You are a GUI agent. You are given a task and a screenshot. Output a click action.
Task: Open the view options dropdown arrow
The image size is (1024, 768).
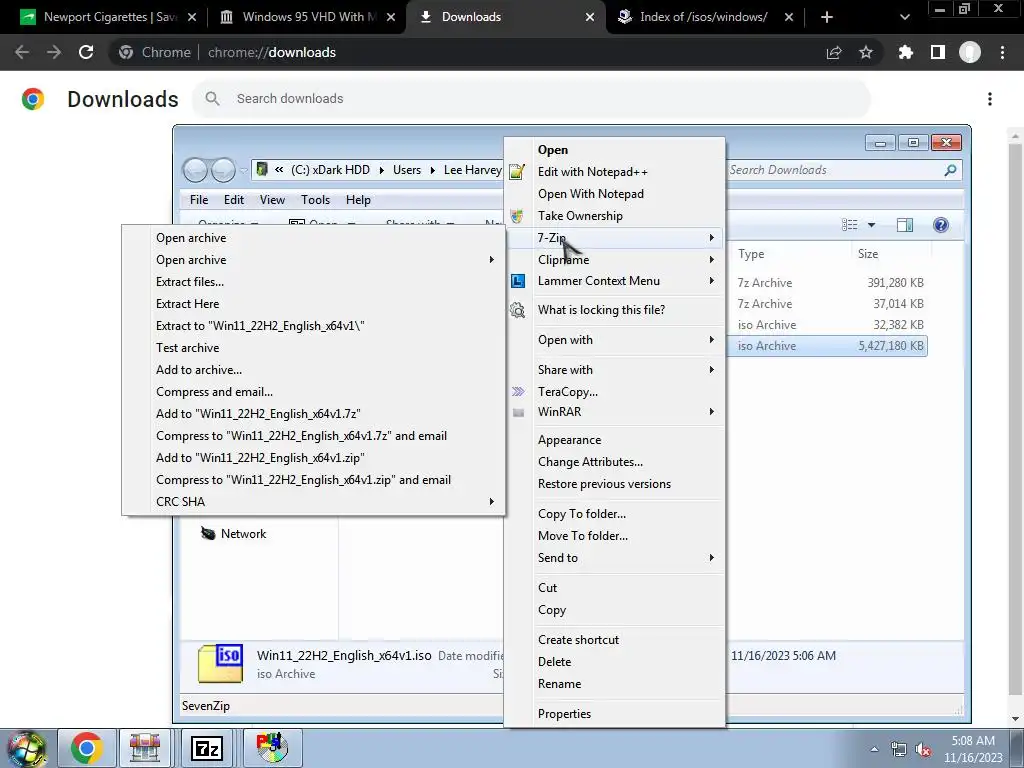[871, 225]
